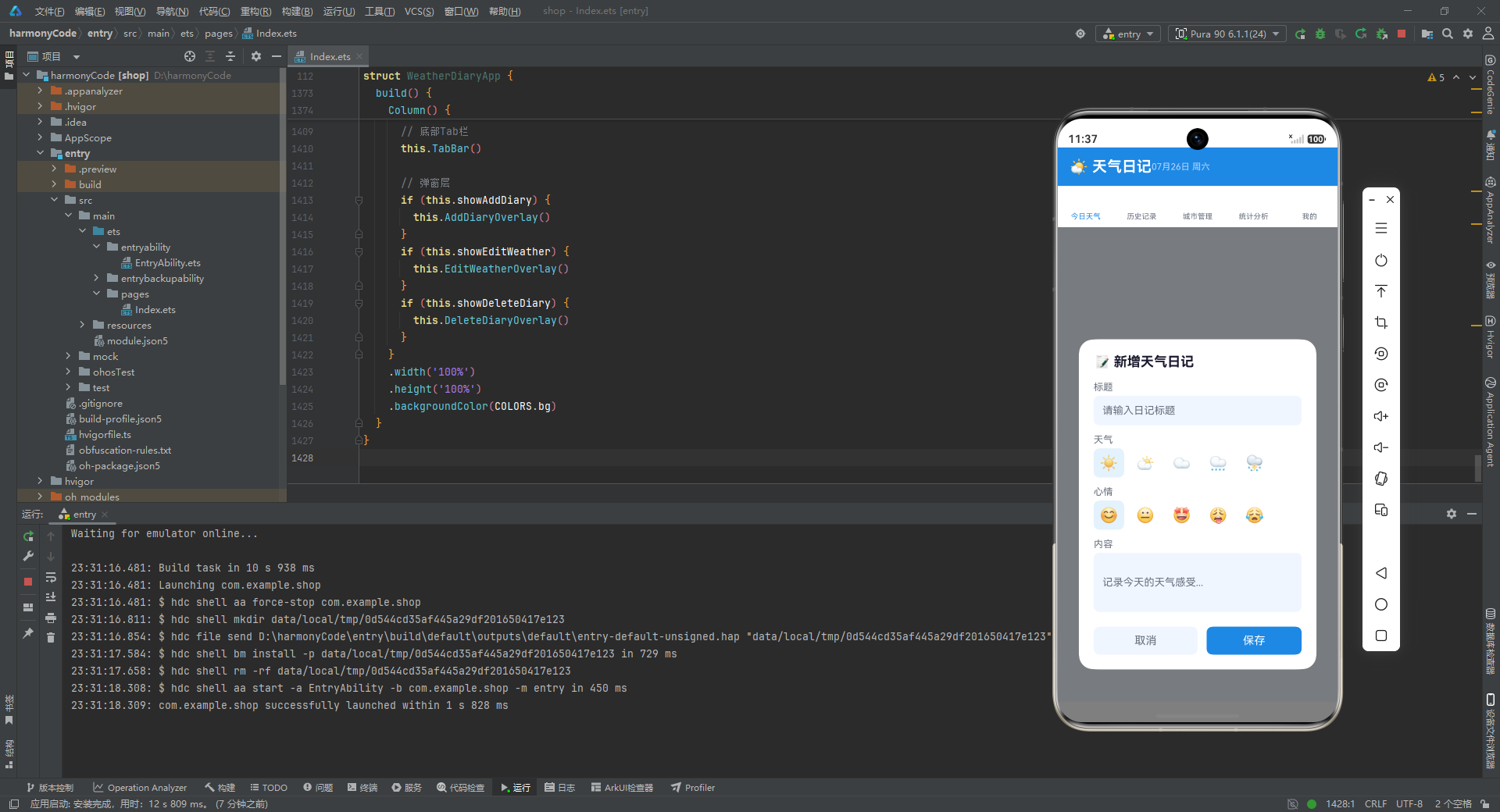Select the neutral face mood emoji

[1145, 515]
